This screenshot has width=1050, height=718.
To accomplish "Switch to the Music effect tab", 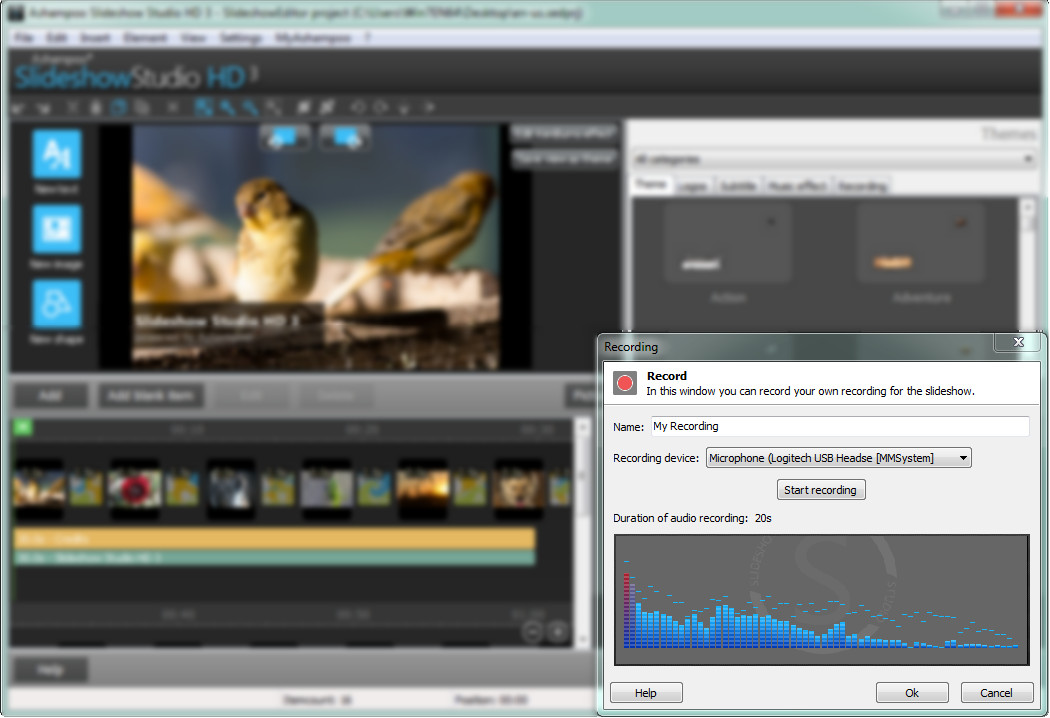I will tap(797, 185).
